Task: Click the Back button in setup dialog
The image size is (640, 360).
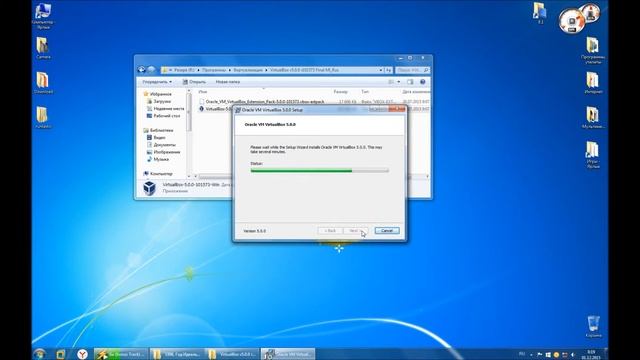Action: click(x=330, y=231)
